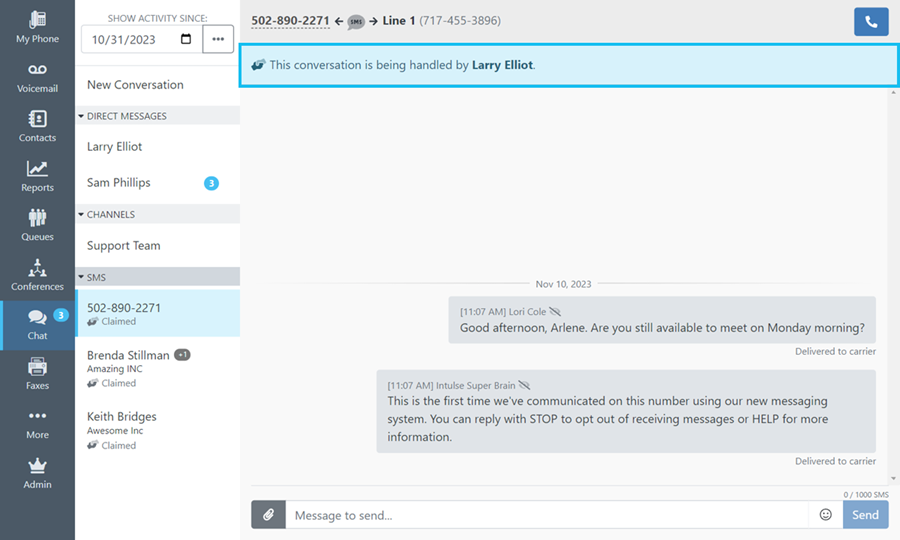Viewport: 900px width, 540px height.
Task: Open My Phone in the sidebar
Action: (37, 28)
